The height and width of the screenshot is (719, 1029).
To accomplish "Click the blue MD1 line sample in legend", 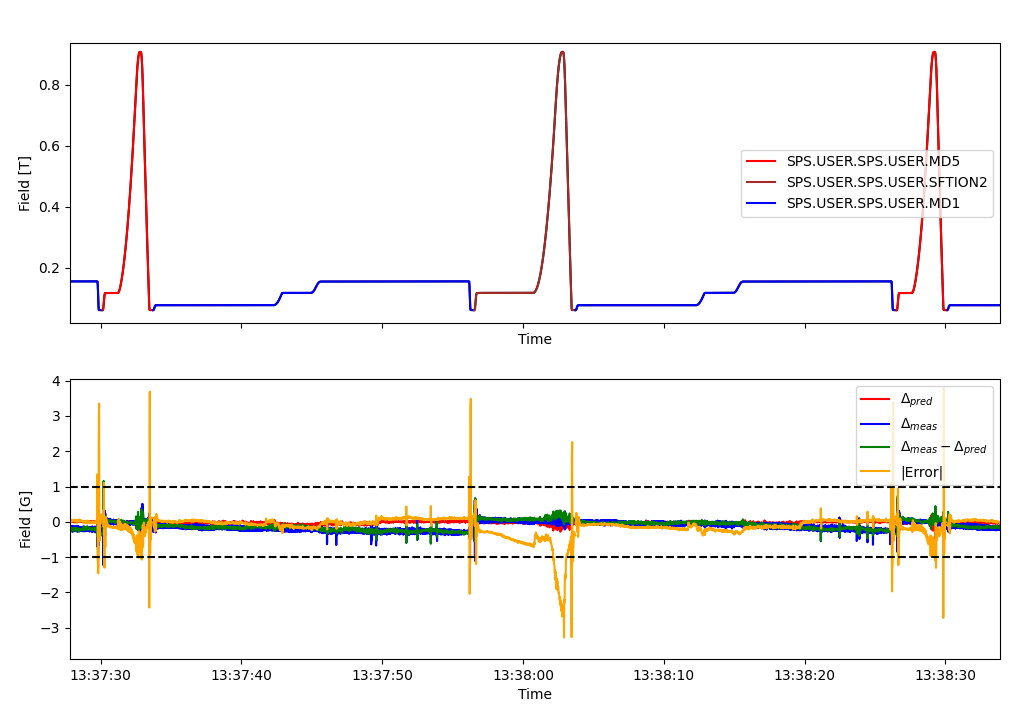I will (762, 204).
